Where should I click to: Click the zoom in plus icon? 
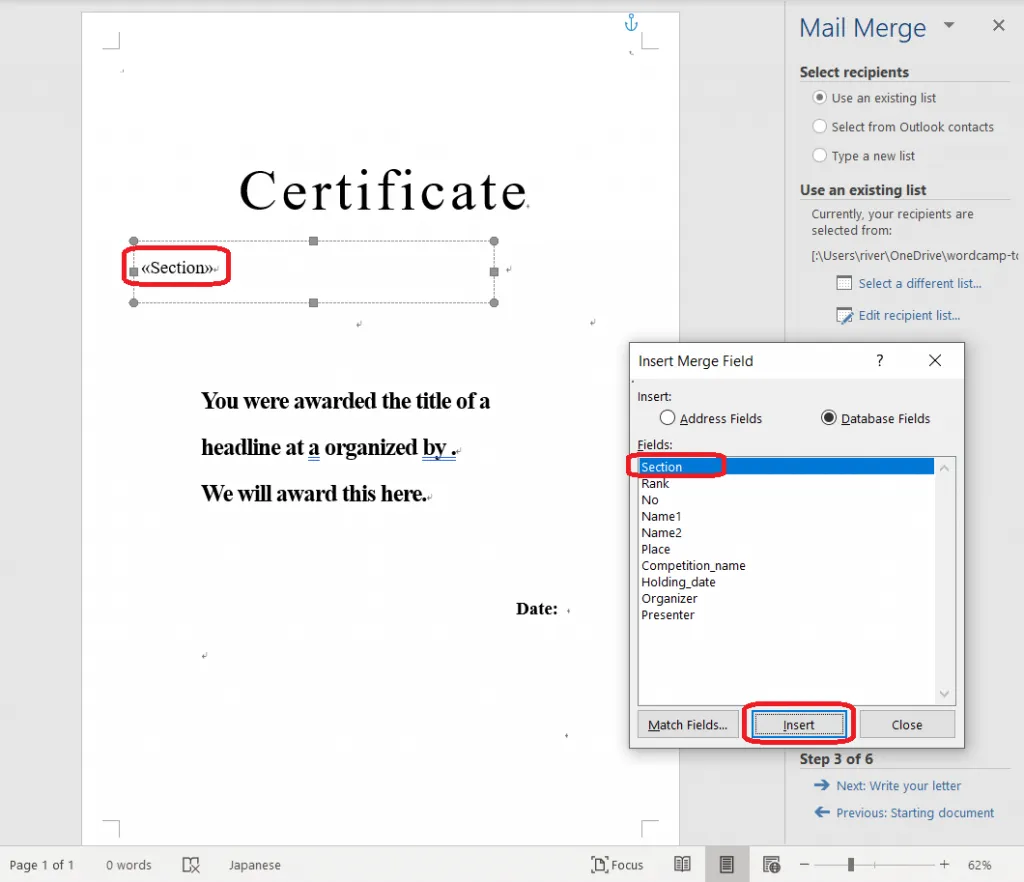944,865
